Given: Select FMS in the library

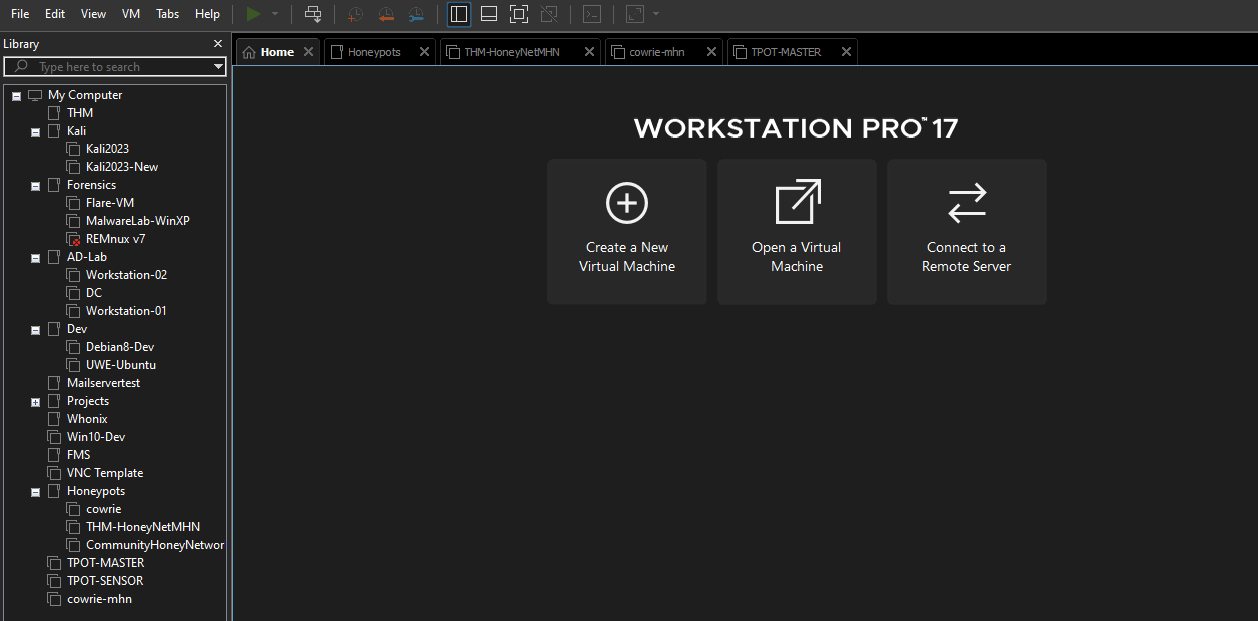Looking at the screenshot, I should 78,455.
